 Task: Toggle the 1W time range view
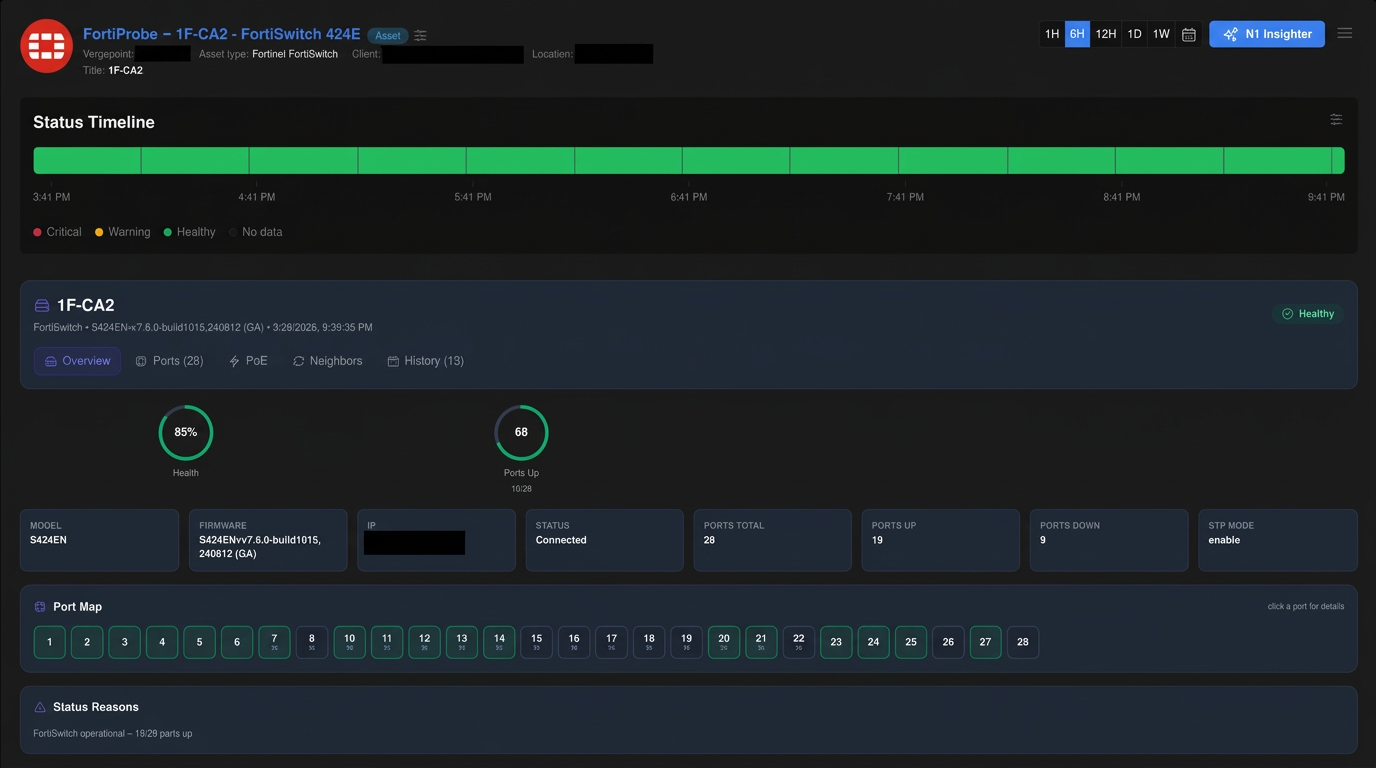pos(1161,33)
